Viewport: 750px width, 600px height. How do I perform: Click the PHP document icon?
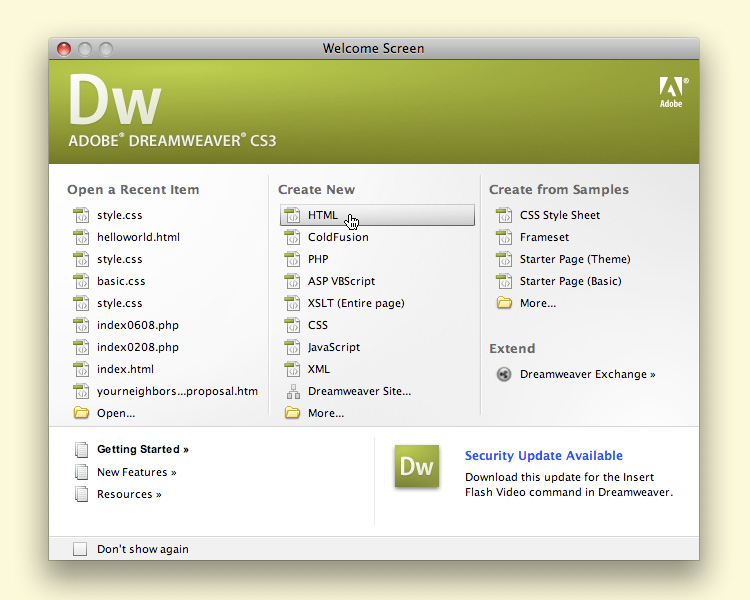[292, 259]
